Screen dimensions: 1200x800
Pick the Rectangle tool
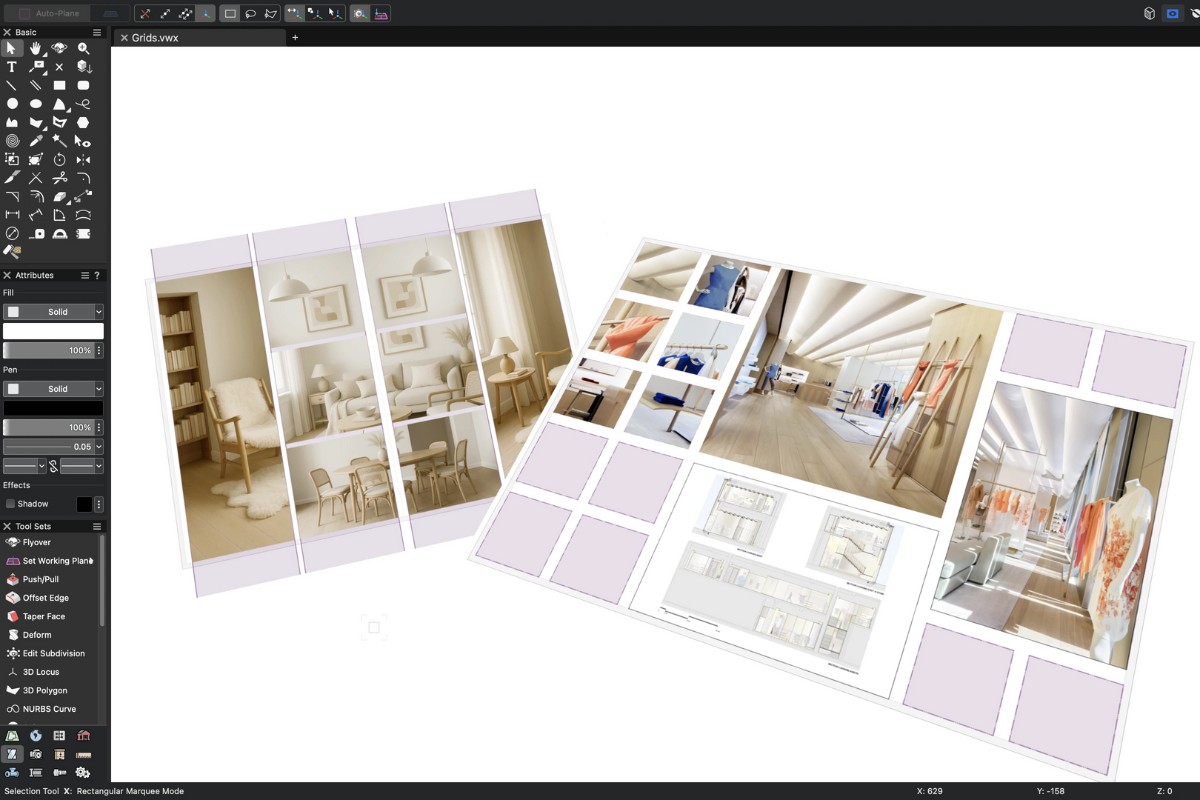(58, 85)
